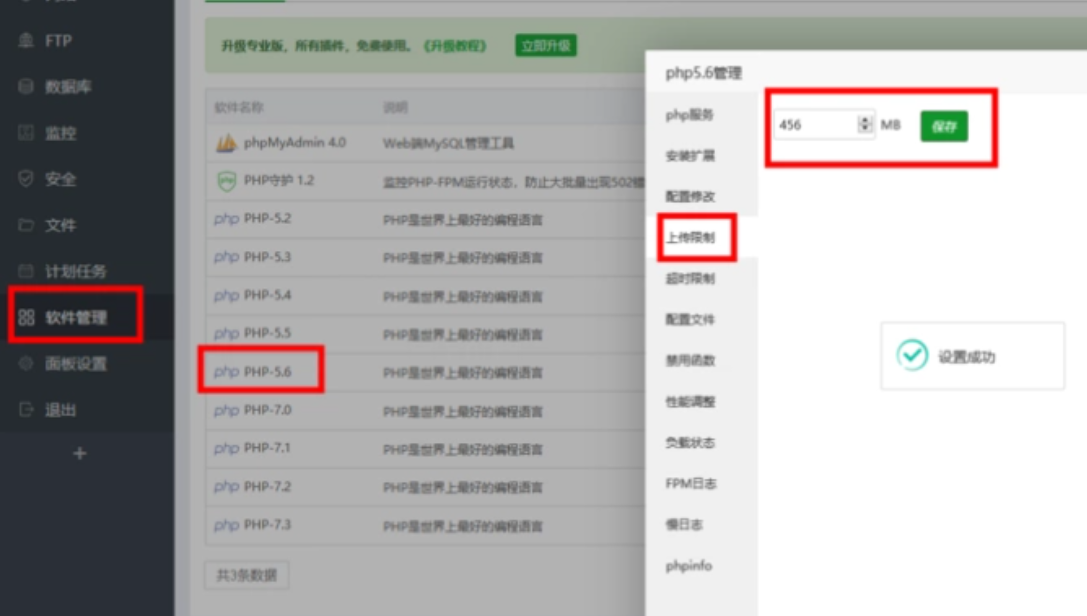This screenshot has width=1087, height=616.
Task: Open PHP-7.3 in software list
Action: pos(267,525)
